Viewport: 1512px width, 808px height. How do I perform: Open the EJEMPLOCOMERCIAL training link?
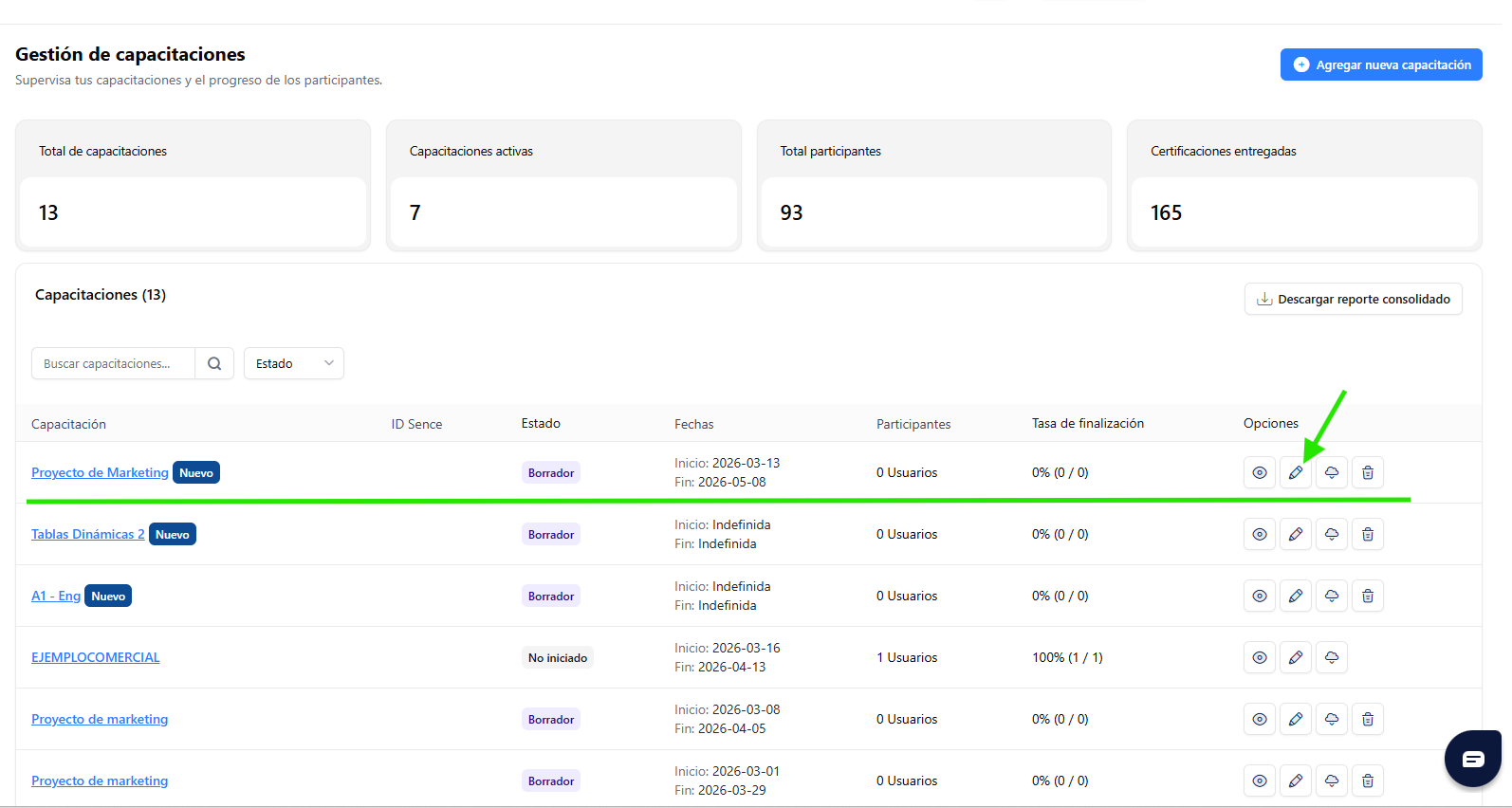95,657
